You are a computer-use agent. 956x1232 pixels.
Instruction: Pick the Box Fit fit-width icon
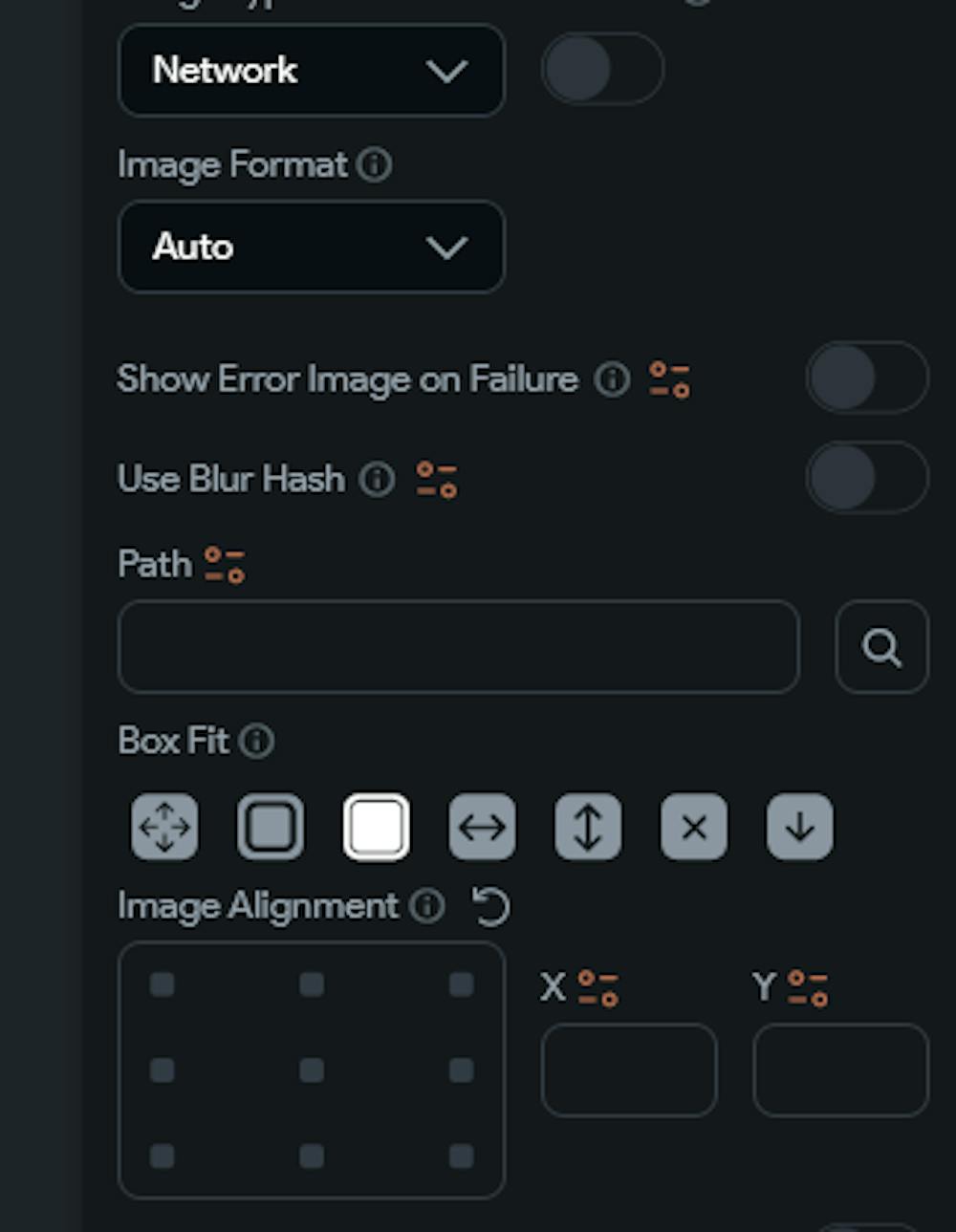click(x=482, y=826)
